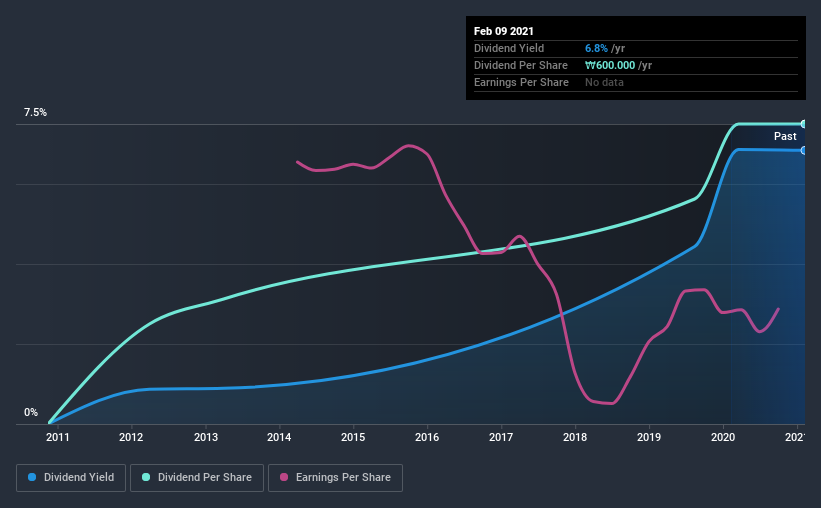
Task: Click the 0% y-axis label
Action: [31, 413]
